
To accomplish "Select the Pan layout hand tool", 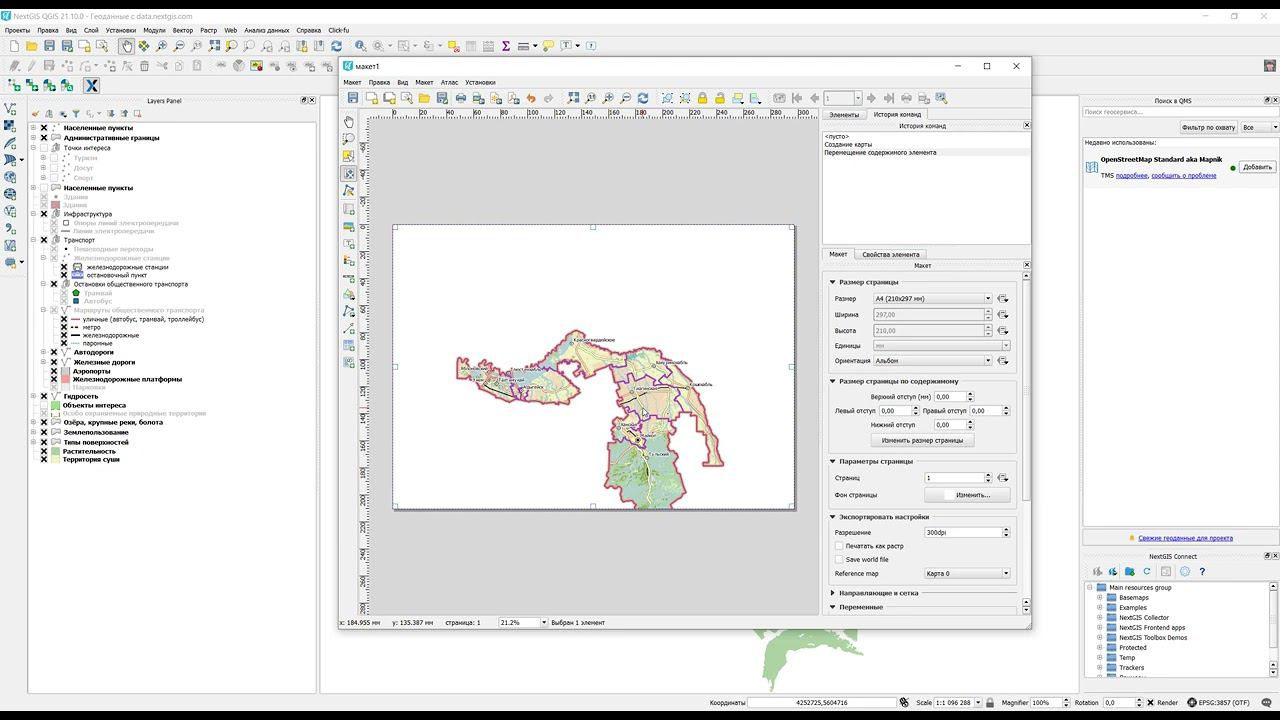I will click(x=349, y=121).
